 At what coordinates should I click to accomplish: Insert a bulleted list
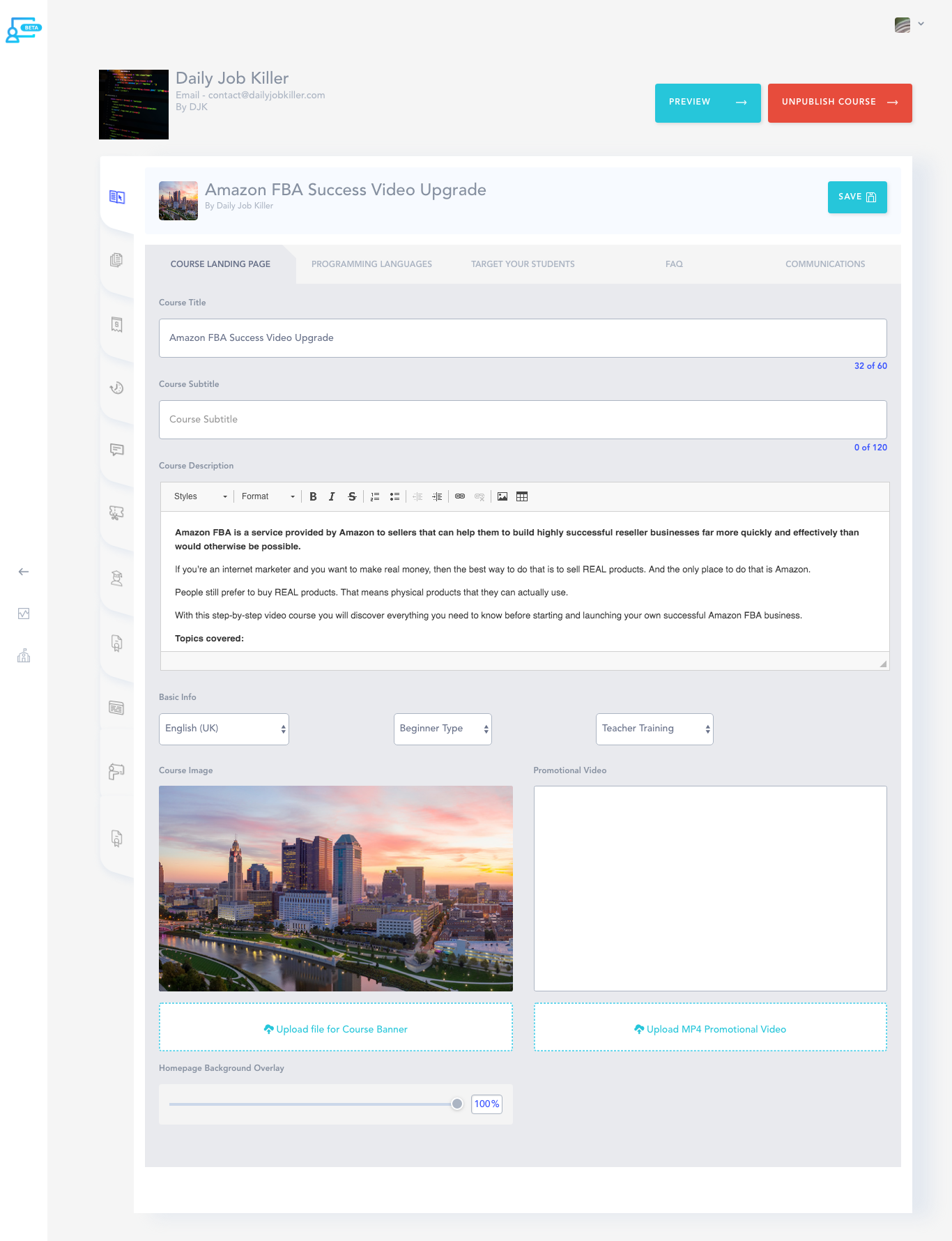pyautogui.click(x=394, y=496)
